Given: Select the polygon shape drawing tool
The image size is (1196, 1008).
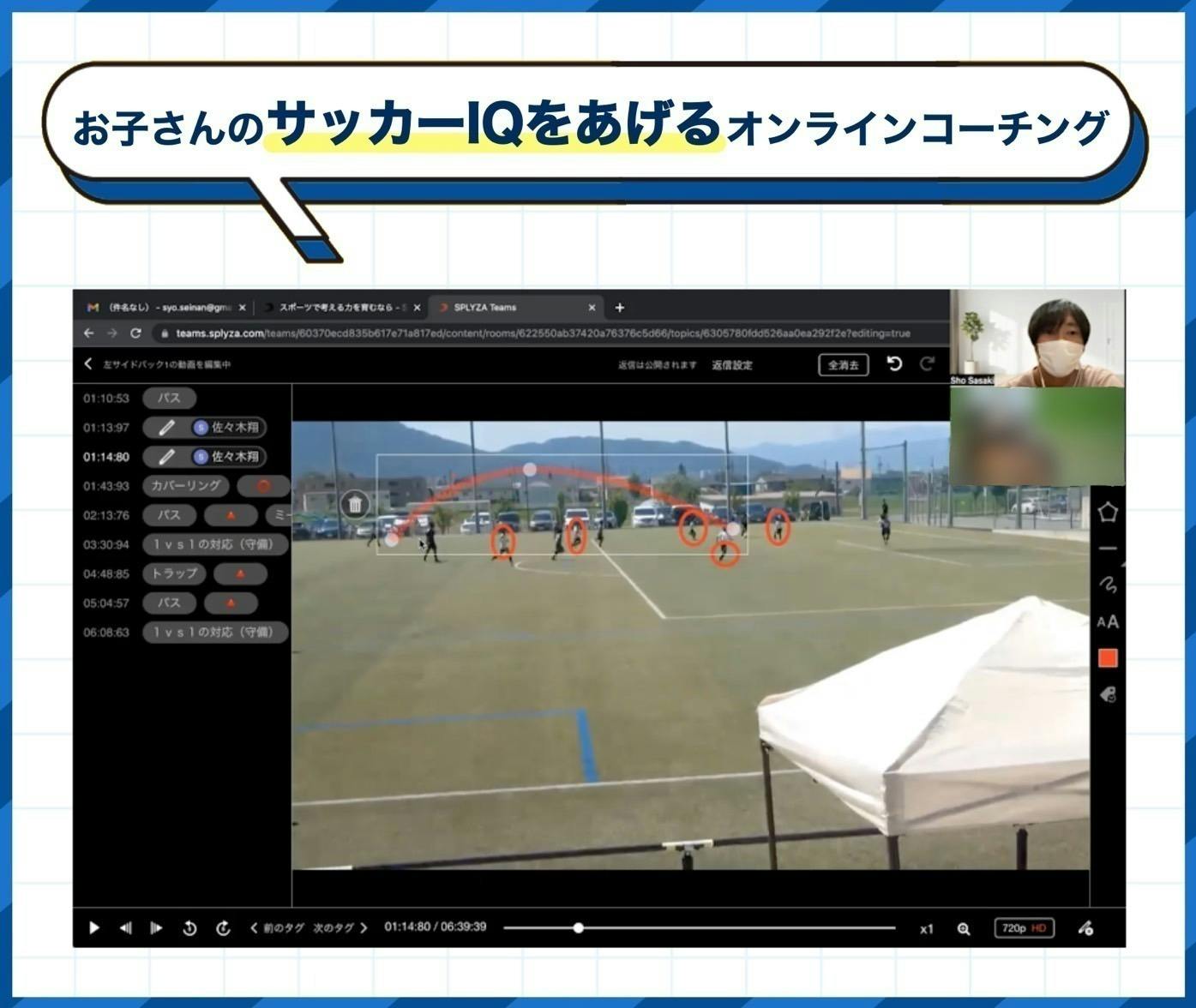Looking at the screenshot, I should tap(1108, 513).
